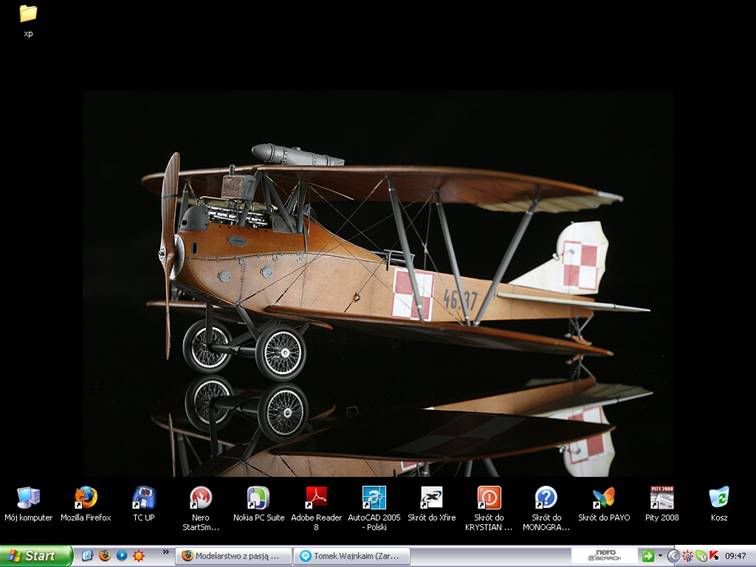The image size is (756, 567).
Task: Launch the Mozilla Firefox desktop shortcut
Action: [x=86, y=497]
